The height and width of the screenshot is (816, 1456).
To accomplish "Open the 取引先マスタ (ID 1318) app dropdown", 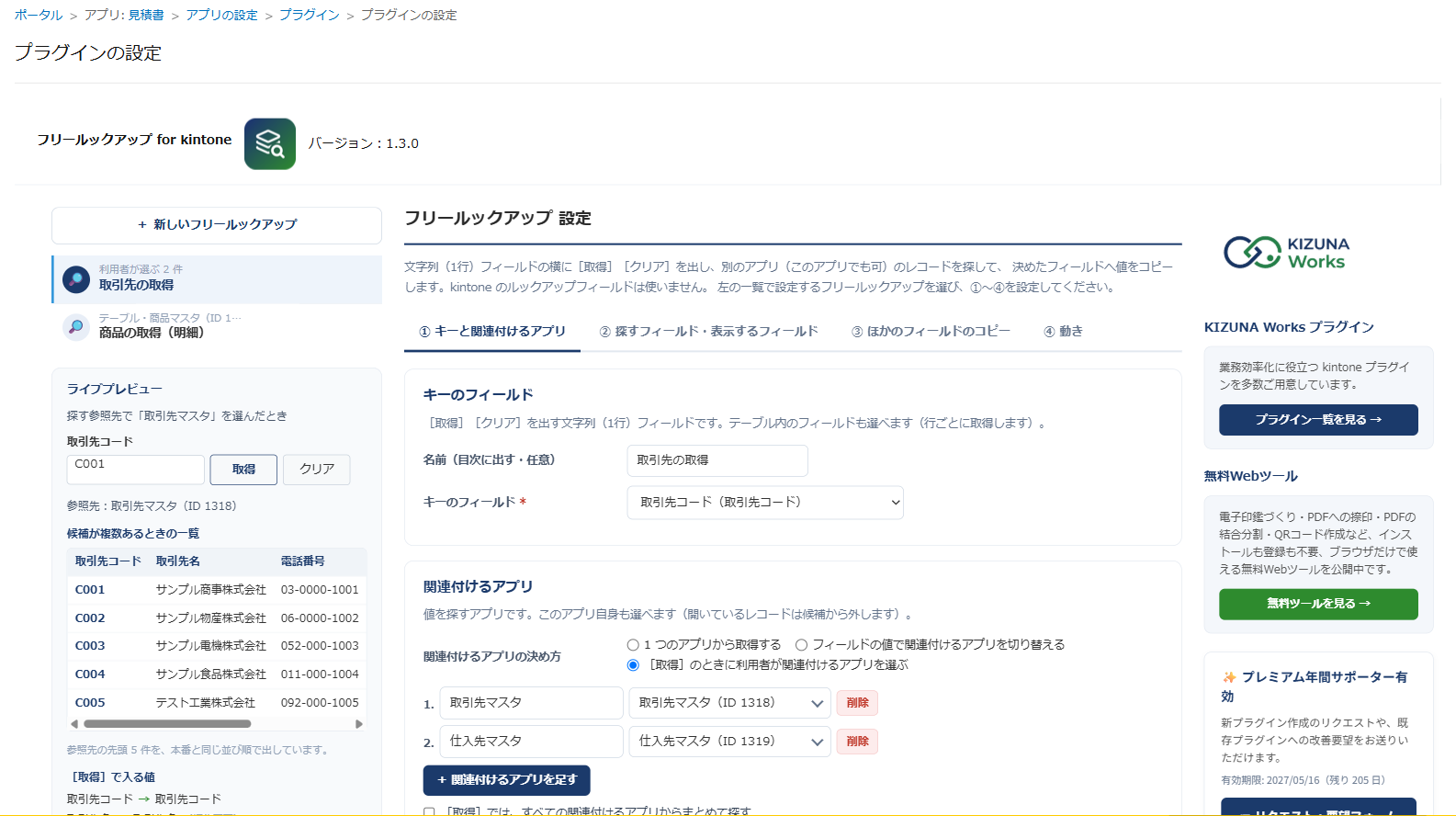I will click(730, 703).
